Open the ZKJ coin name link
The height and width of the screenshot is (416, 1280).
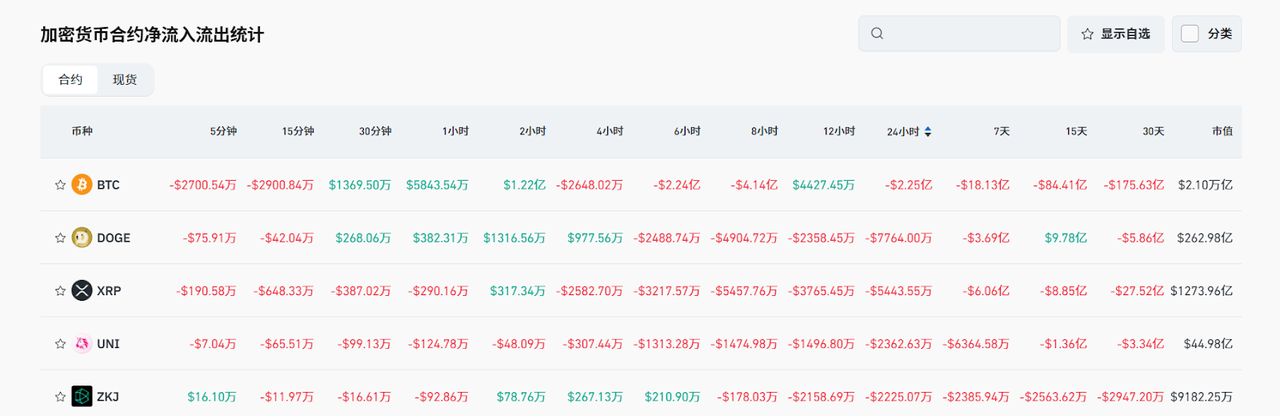[108, 397]
